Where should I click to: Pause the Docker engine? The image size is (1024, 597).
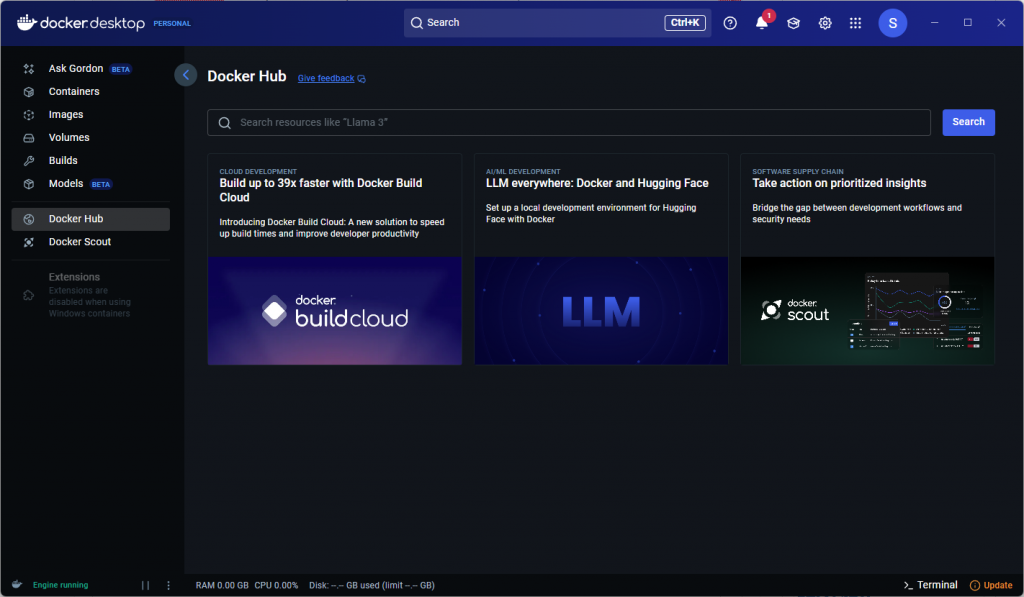pyautogui.click(x=145, y=585)
